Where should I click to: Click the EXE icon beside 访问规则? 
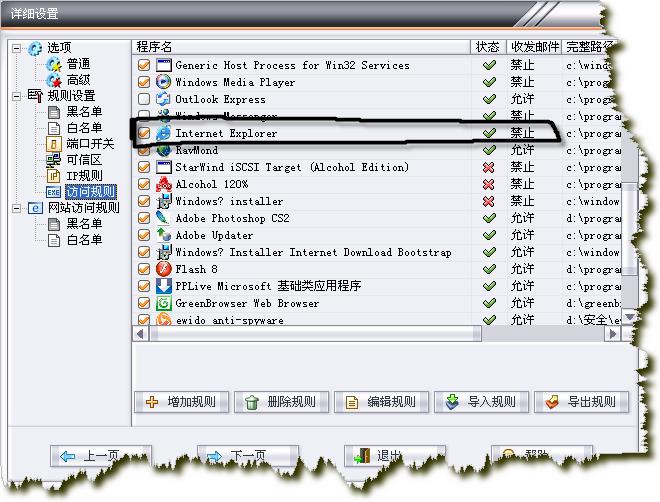53,192
